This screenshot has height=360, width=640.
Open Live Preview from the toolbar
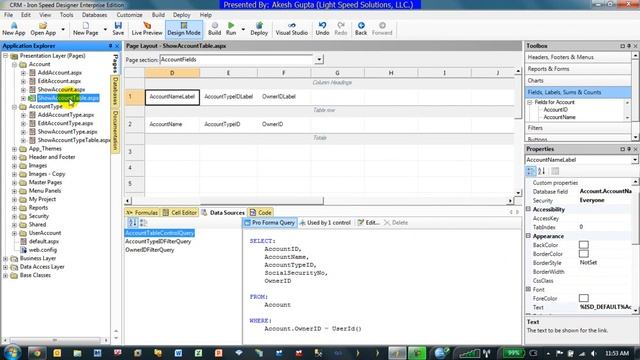click(x=147, y=29)
